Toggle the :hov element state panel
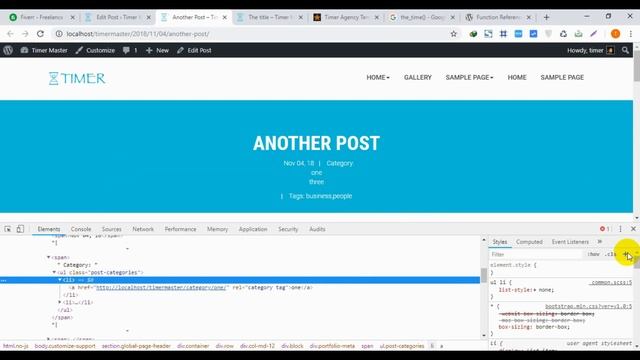This screenshot has width=640, height=360. (x=593, y=254)
